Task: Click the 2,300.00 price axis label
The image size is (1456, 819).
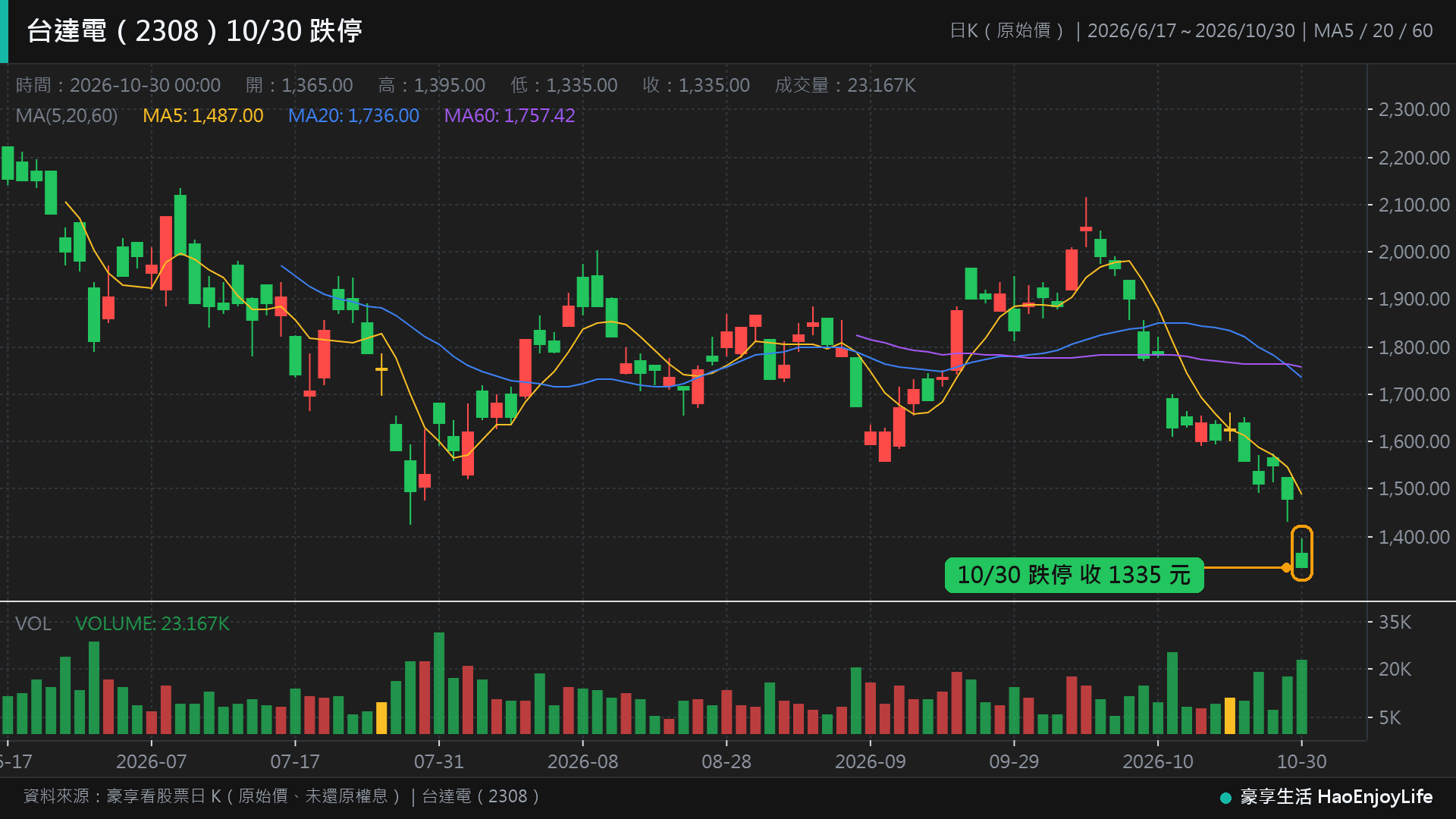Action: pyautogui.click(x=1414, y=110)
